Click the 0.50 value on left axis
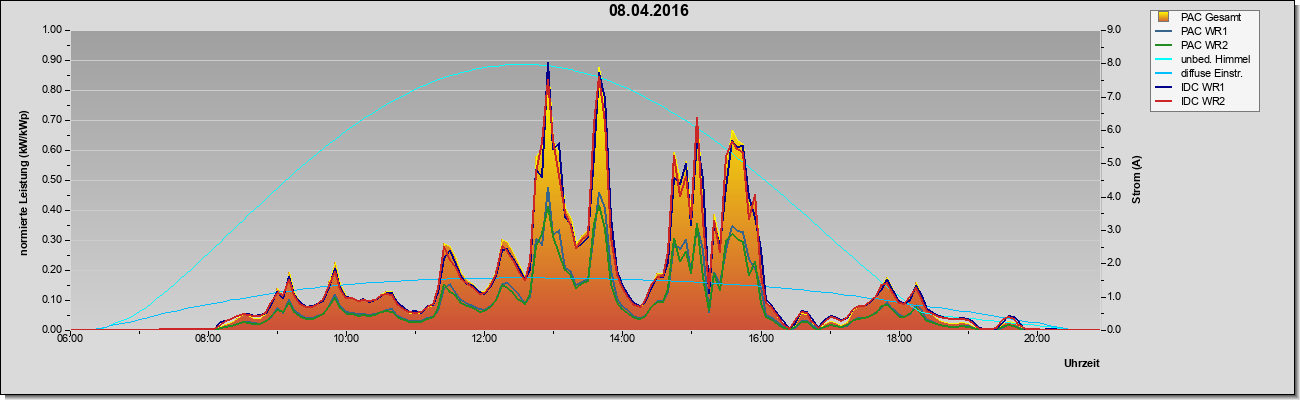 point(52,180)
